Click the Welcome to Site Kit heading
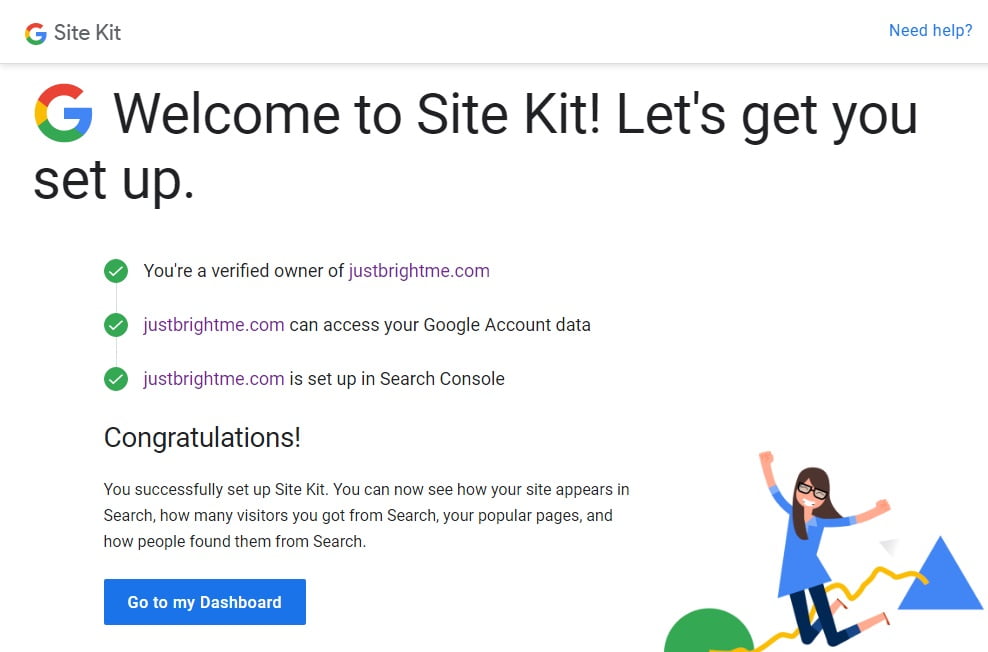Screen dimensions: 988x652 click(x=476, y=146)
